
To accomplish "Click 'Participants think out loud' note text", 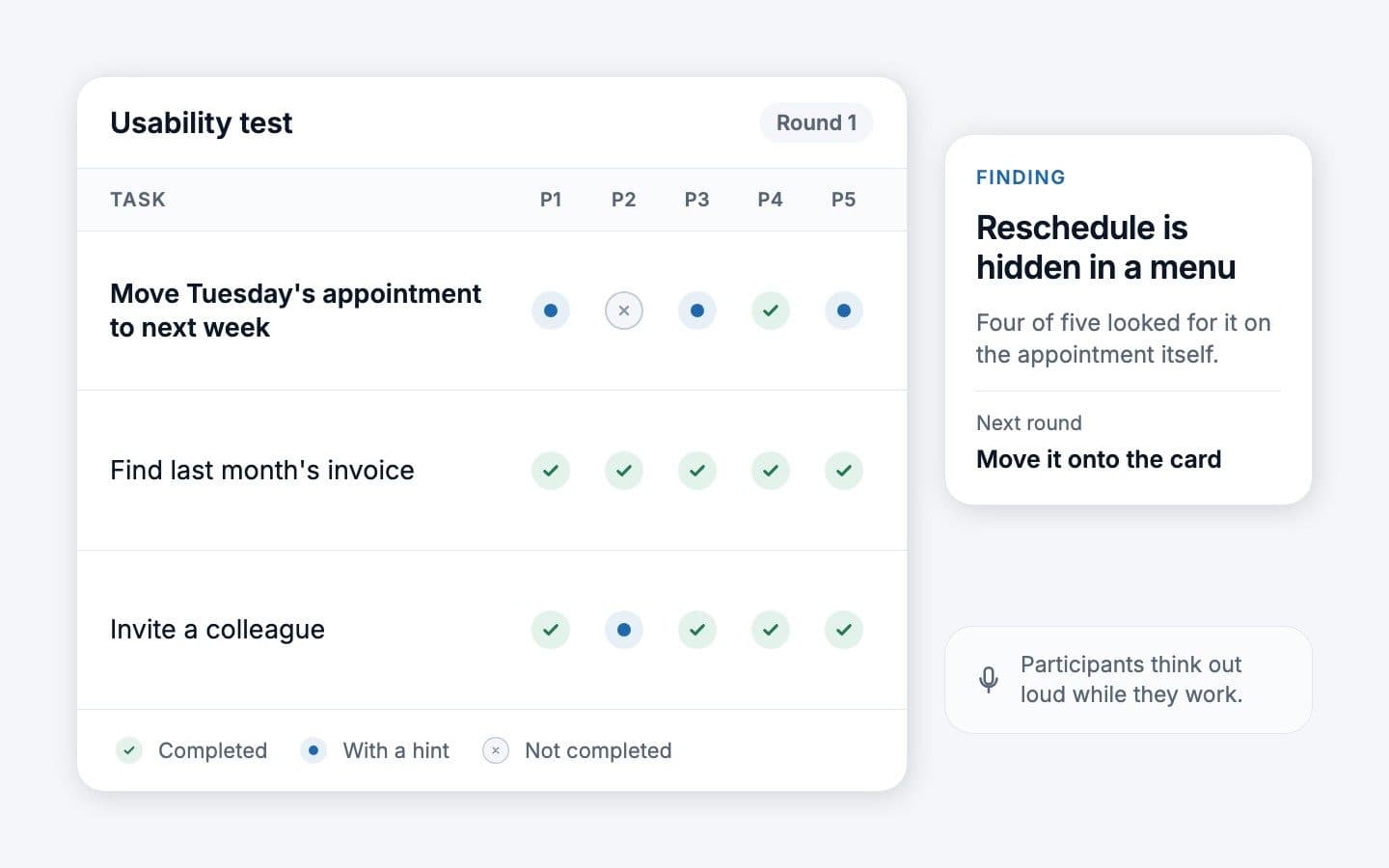I will click(1131, 680).
